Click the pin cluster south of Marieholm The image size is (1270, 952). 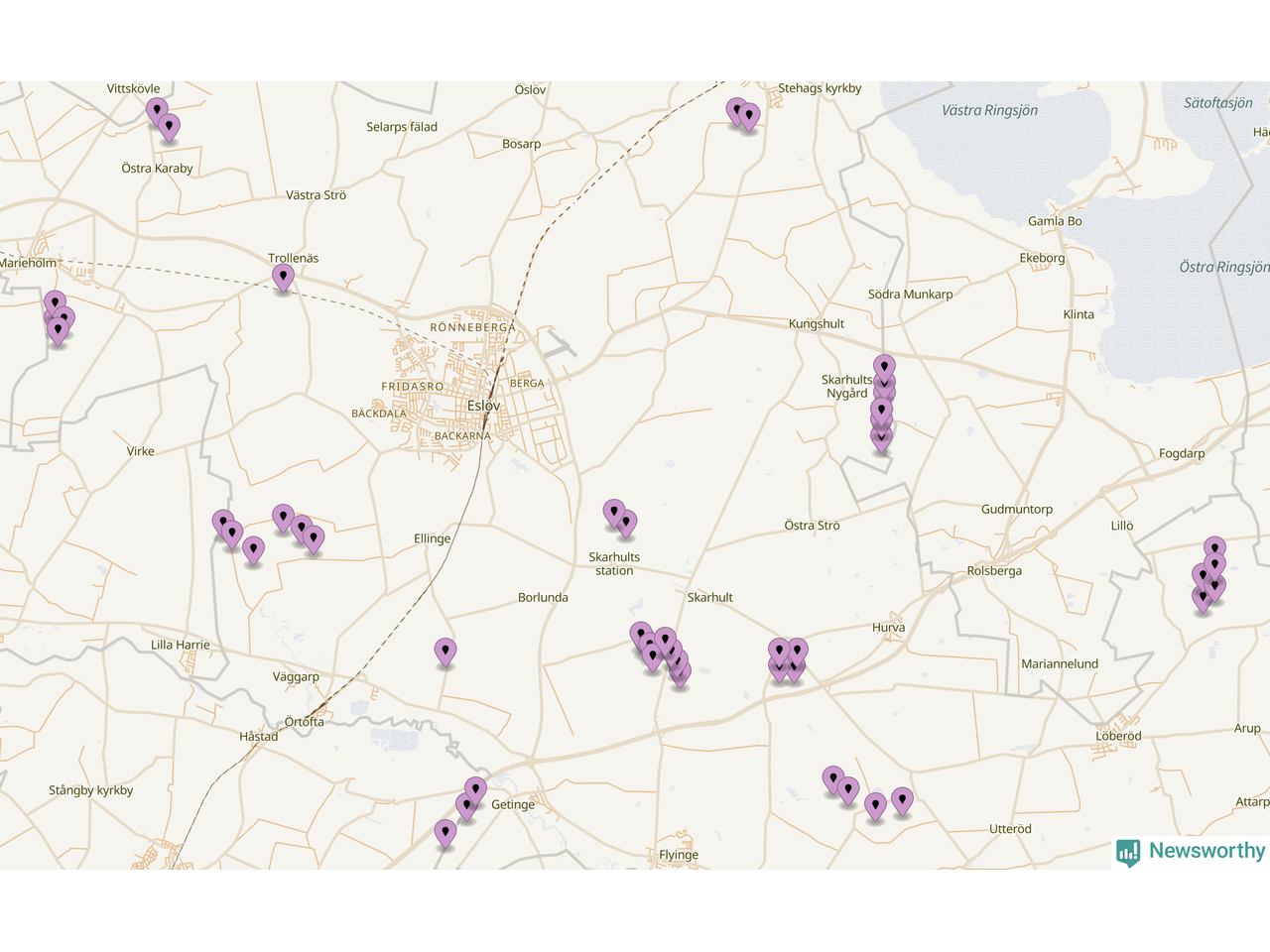tap(59, 318)
